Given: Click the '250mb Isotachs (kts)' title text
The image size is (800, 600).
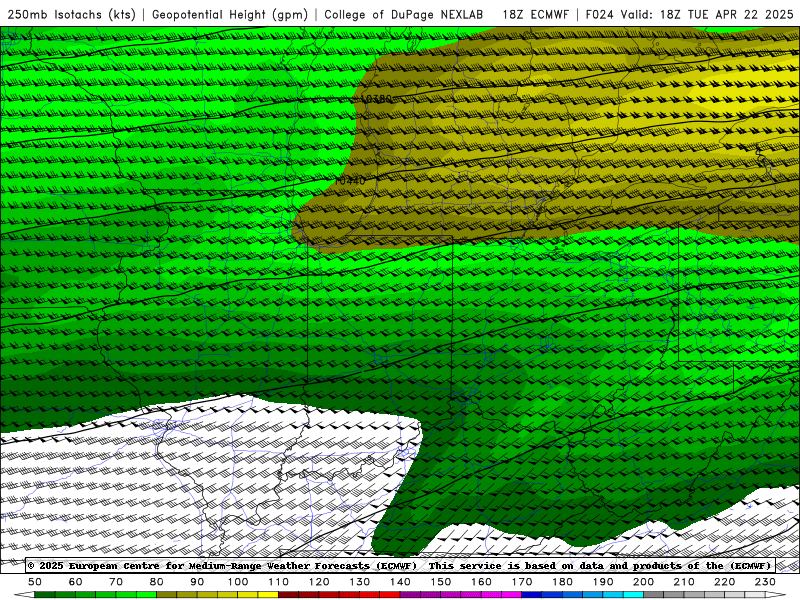Looking at the screenshot, I should 71,14.
